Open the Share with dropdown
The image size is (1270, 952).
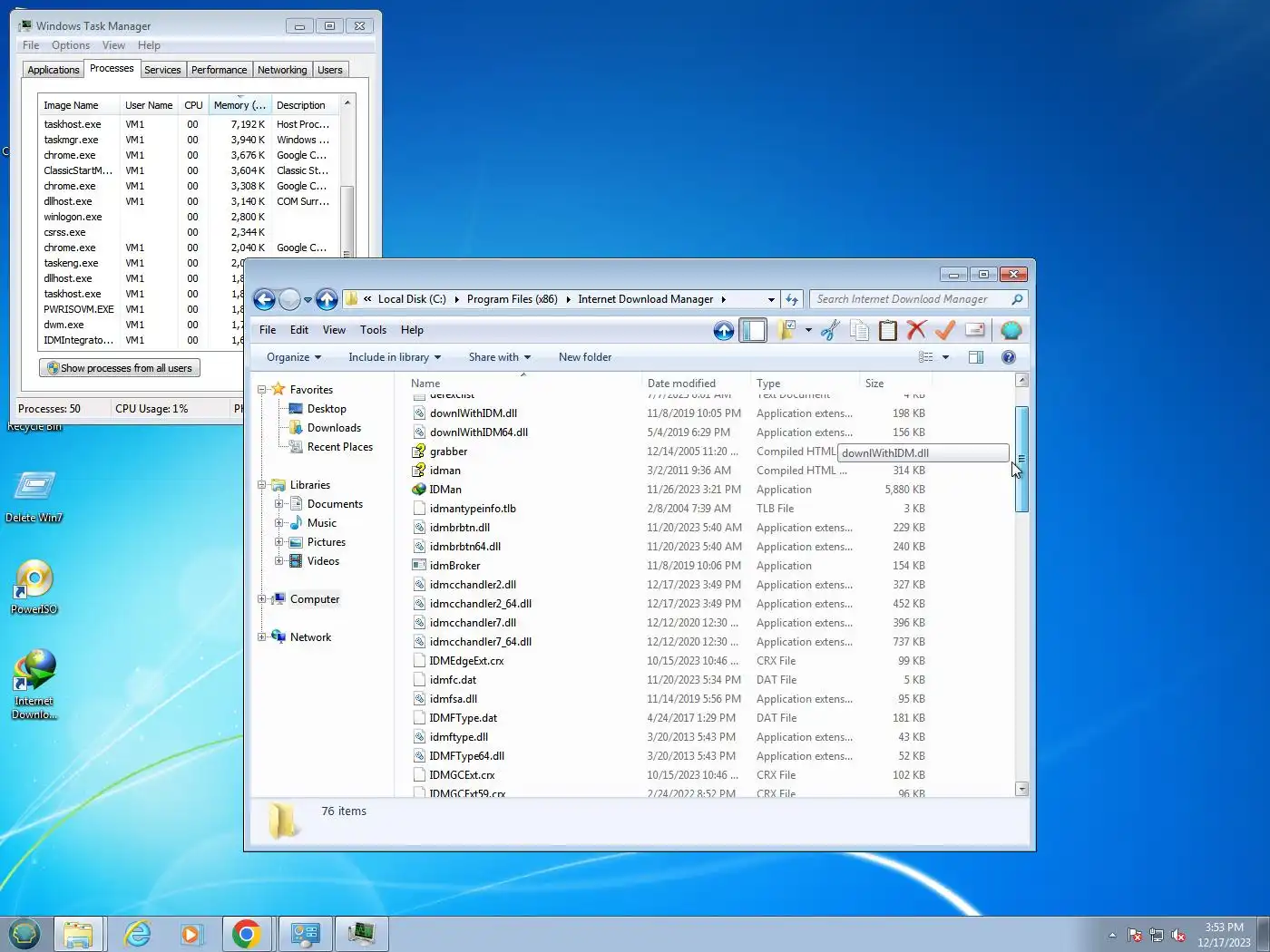(500, 357)
